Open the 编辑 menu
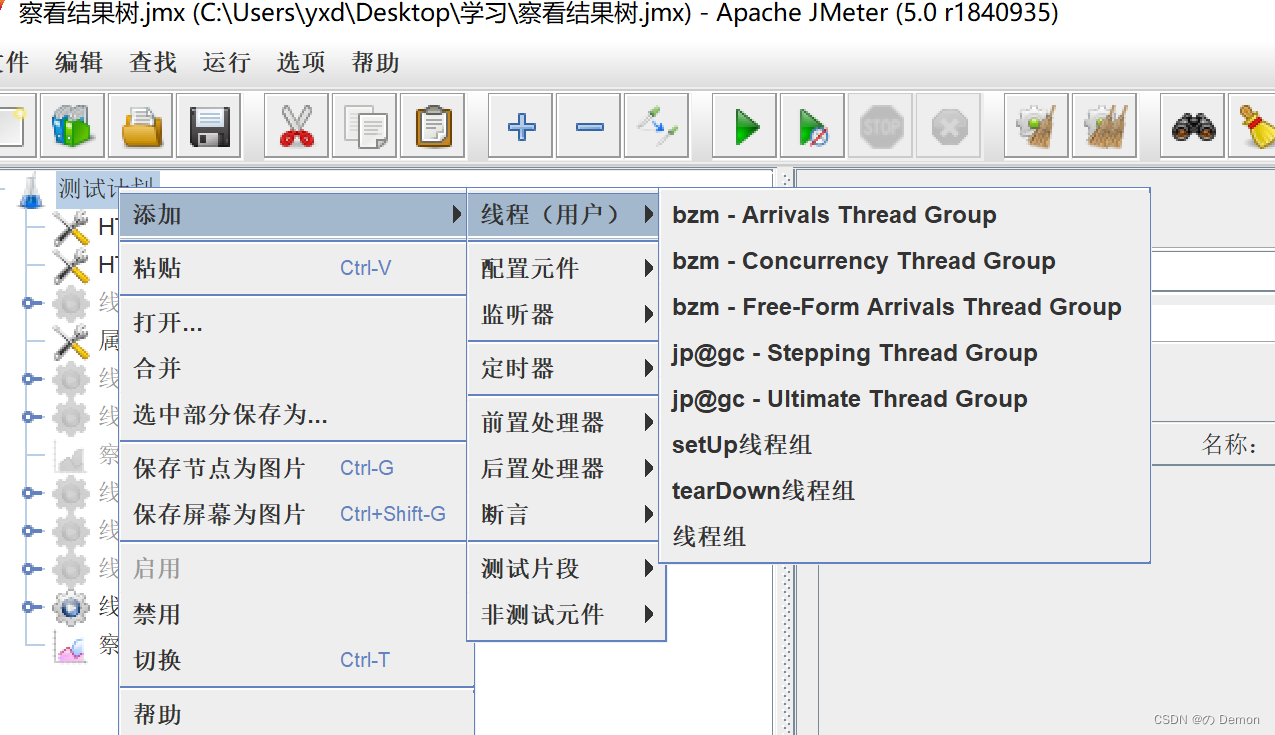The image size is (1275, 735). 79,62
